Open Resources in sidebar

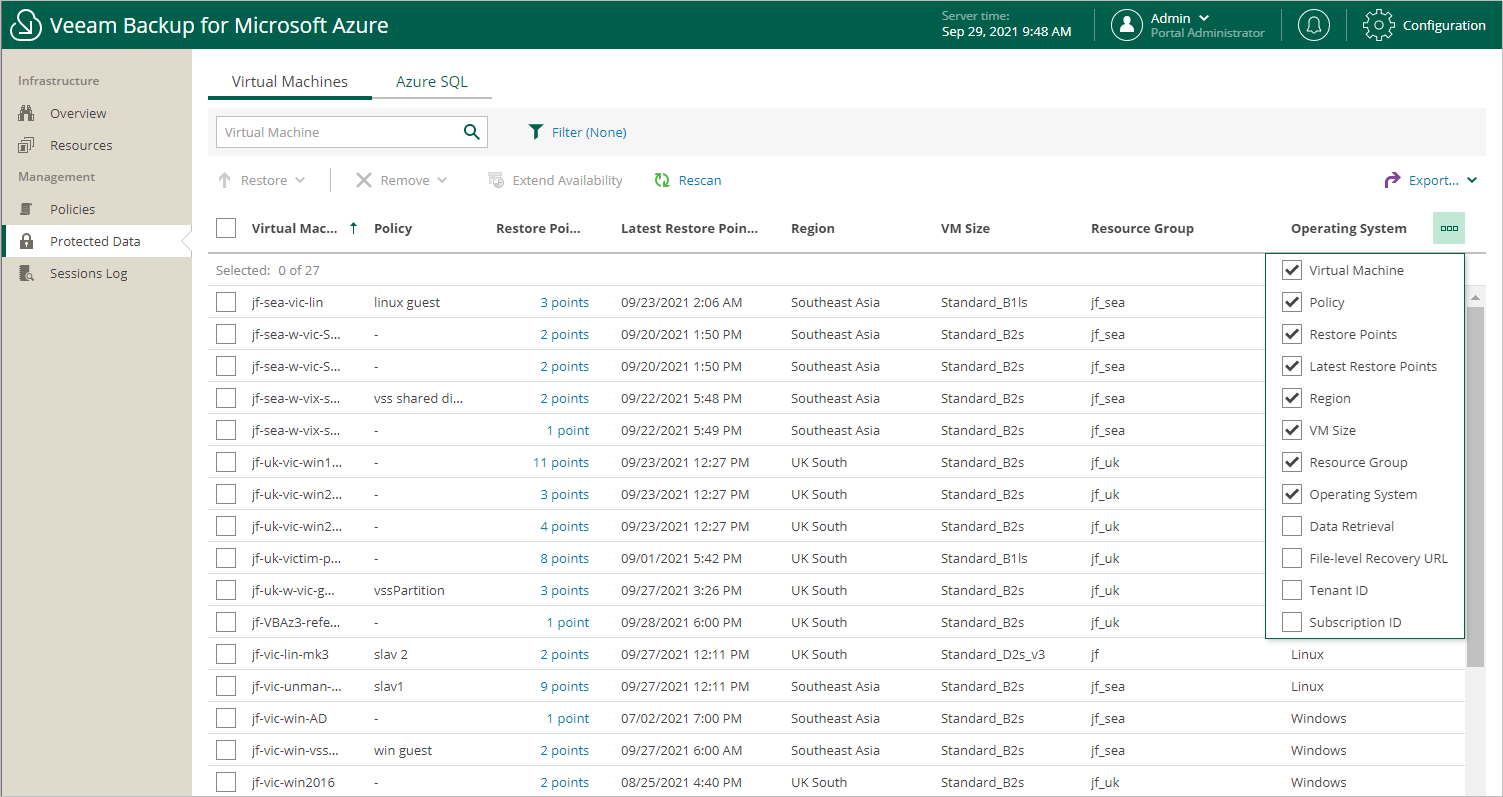(81, 145)
